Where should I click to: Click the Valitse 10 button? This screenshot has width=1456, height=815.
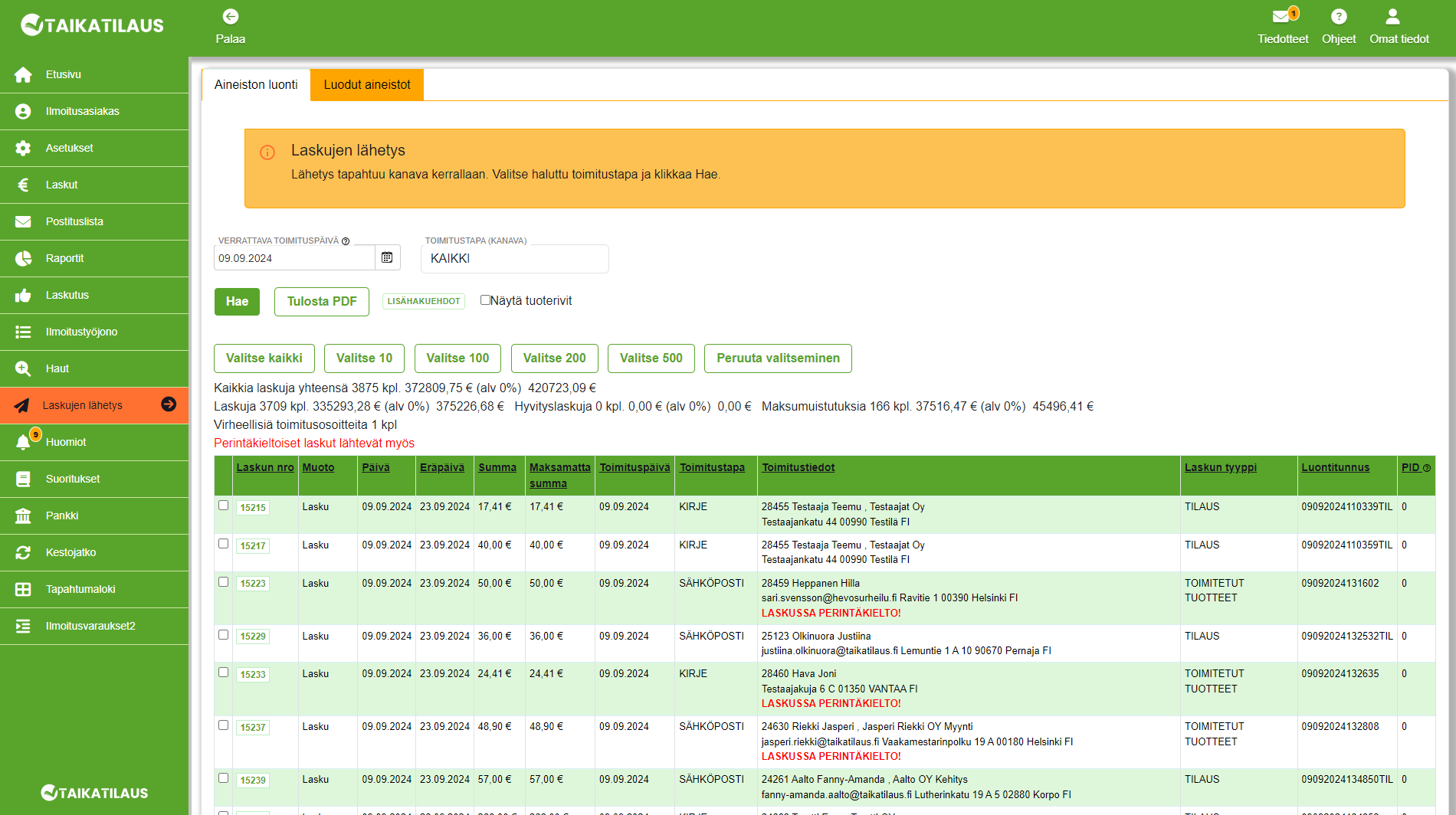pyautogui.click(x=364, y=358)
